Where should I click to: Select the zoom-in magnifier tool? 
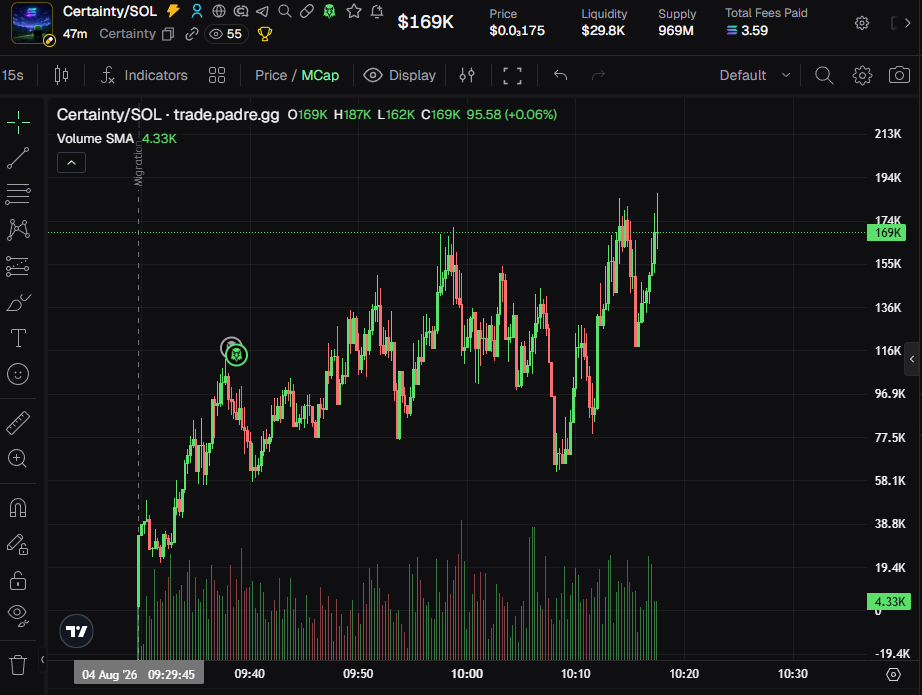(18, 459)
